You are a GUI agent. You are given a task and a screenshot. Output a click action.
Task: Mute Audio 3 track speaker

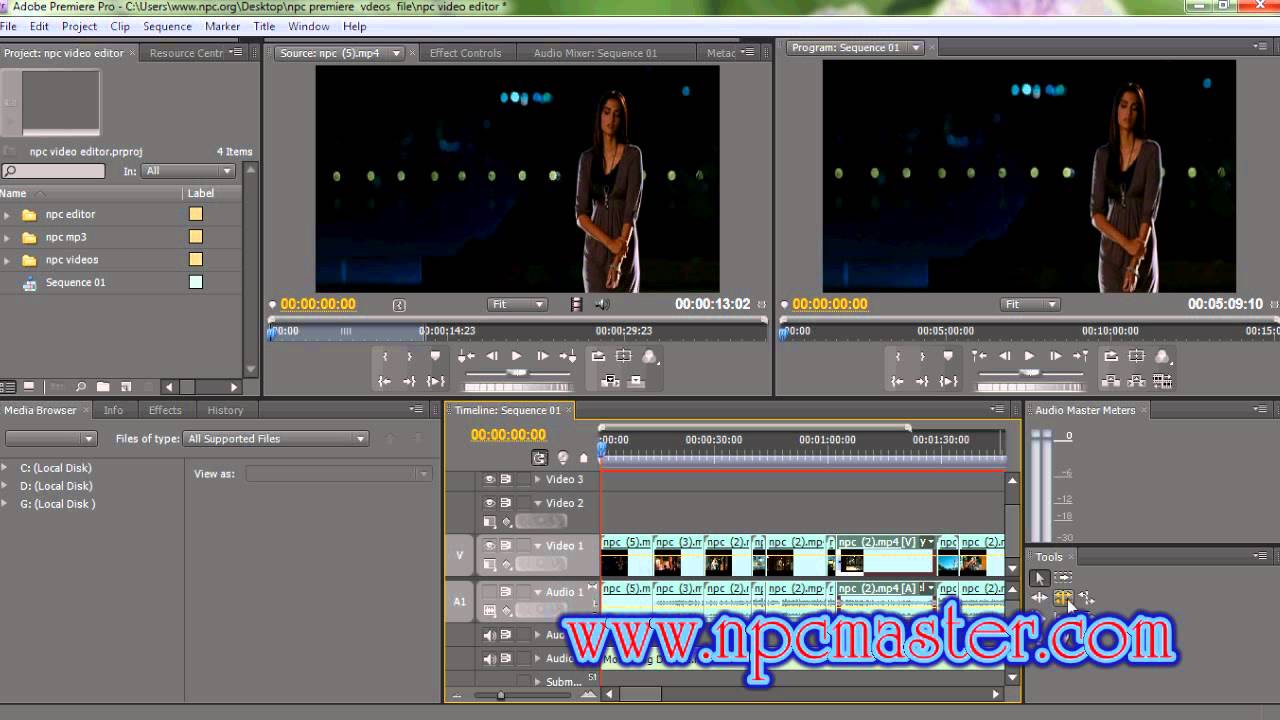[490, 658]
